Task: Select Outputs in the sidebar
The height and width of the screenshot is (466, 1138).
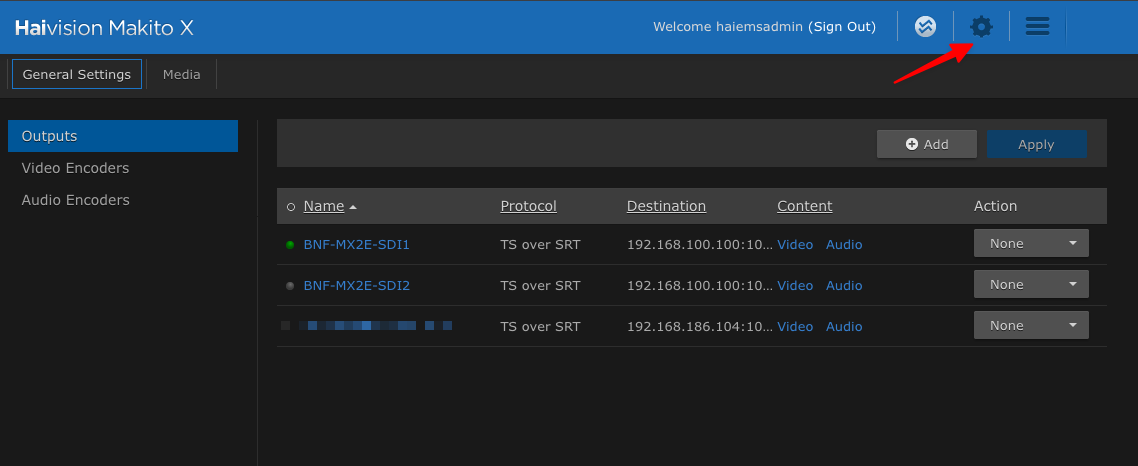Action: click(123, 136)
